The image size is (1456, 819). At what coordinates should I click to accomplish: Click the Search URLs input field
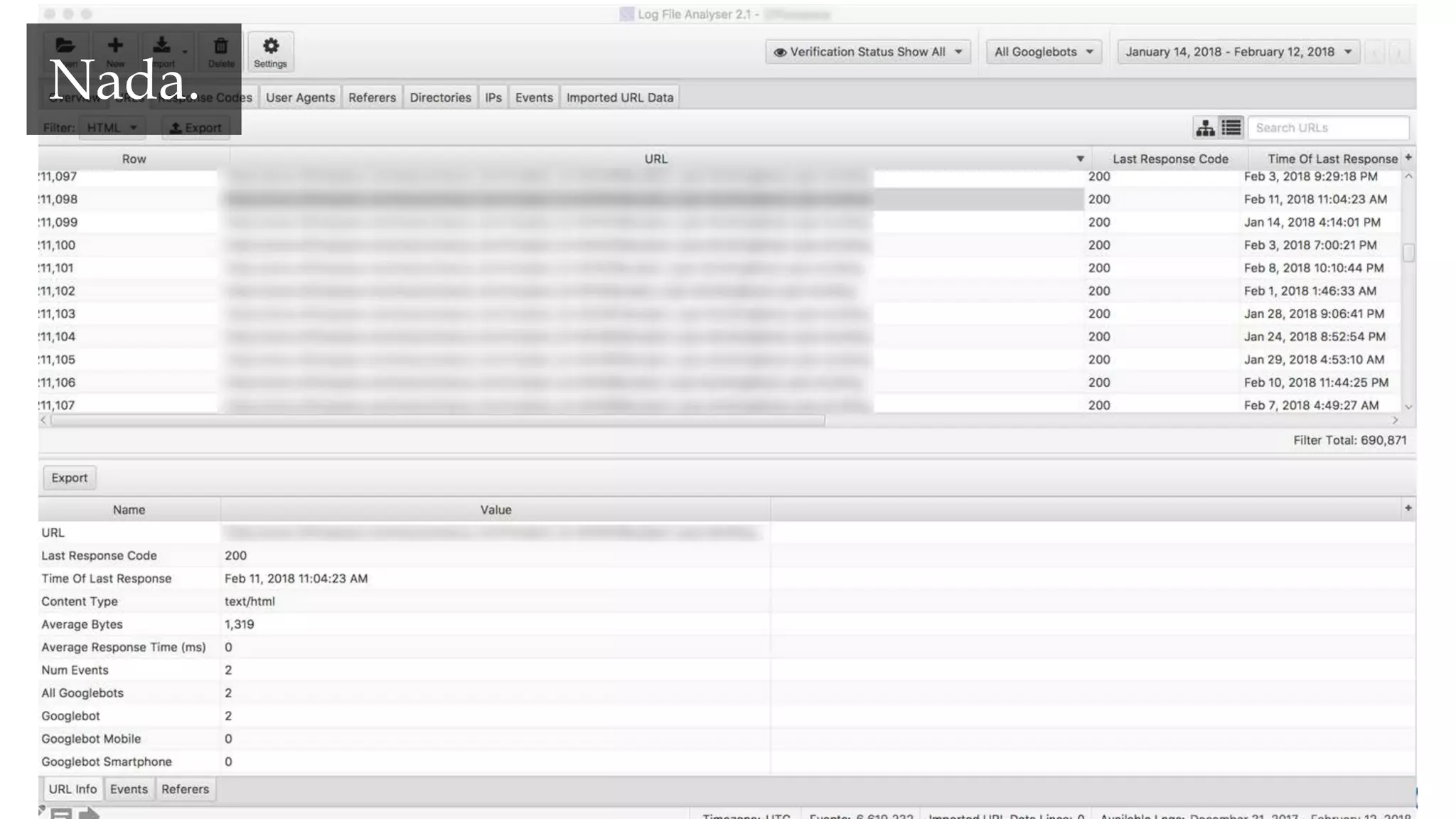(x=1327, y=128)
